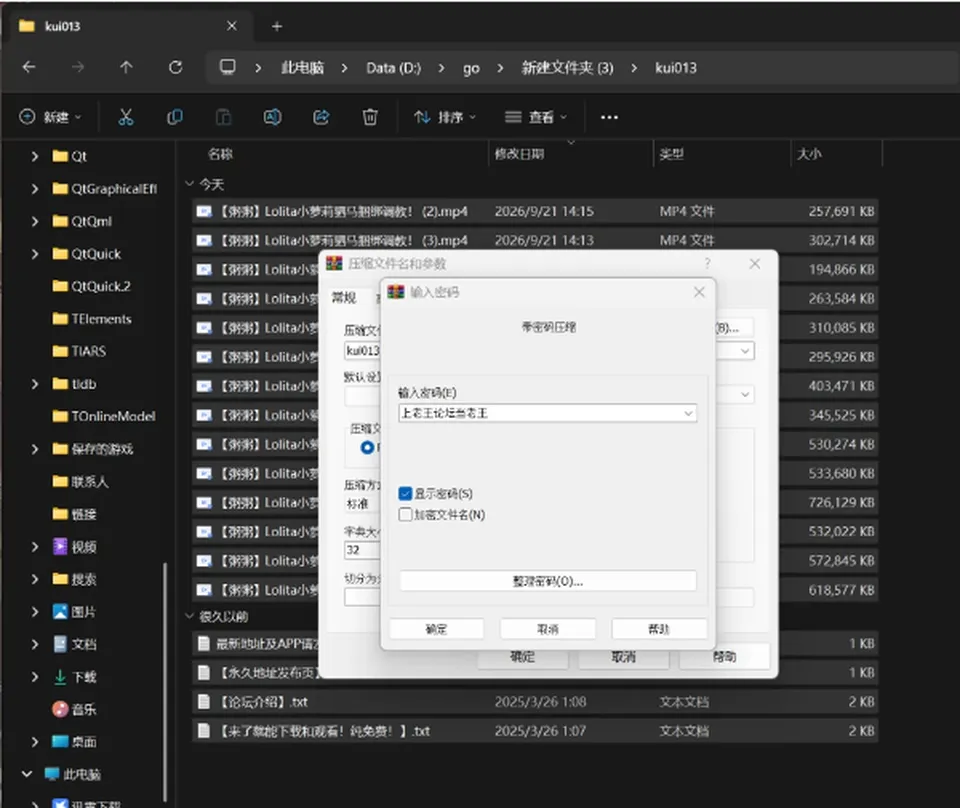Click the 此电脑 breadcrumb segment
Screen dimensions: 960x808
302,67
